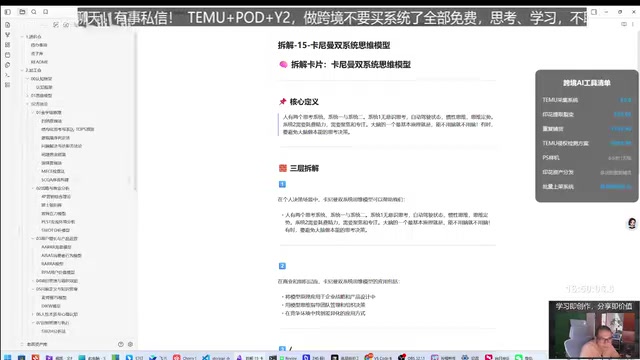640x360 pixels.
Task: Click the blue numbered '1' heading marker
Action: click(x=282, y=184)
